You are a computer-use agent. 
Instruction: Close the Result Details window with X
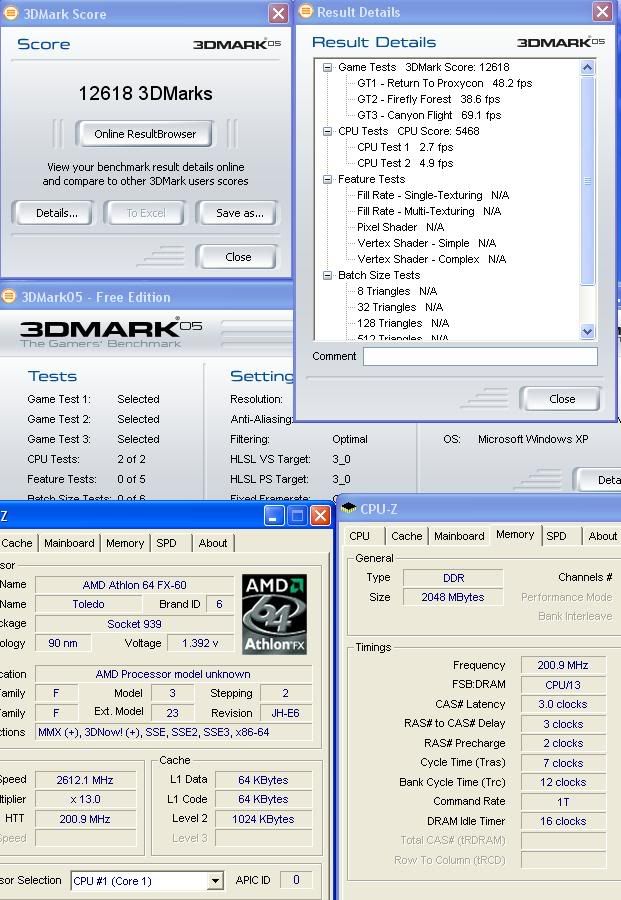[602, 11]
